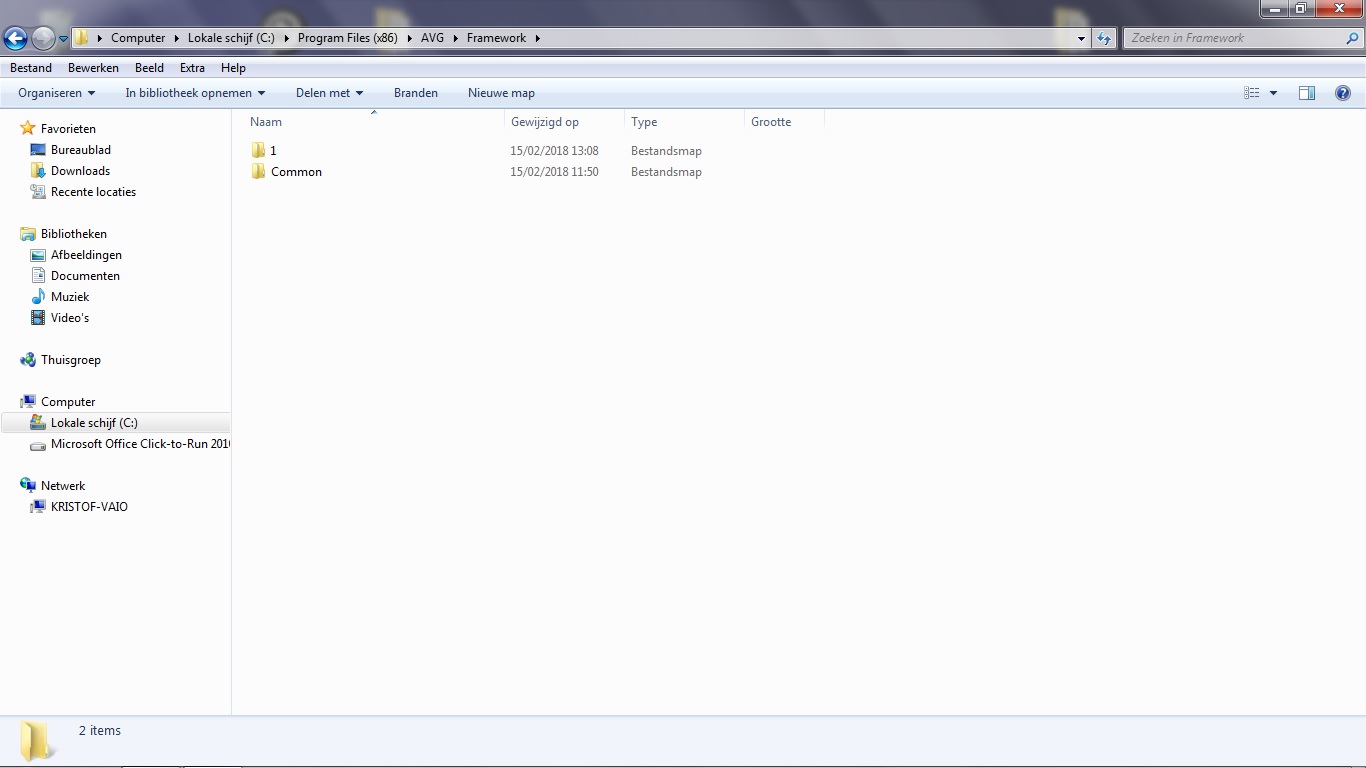This screenshot has height=768, width=1366.
Task: Expand the Delen met menu
Action: click(331, 93)
